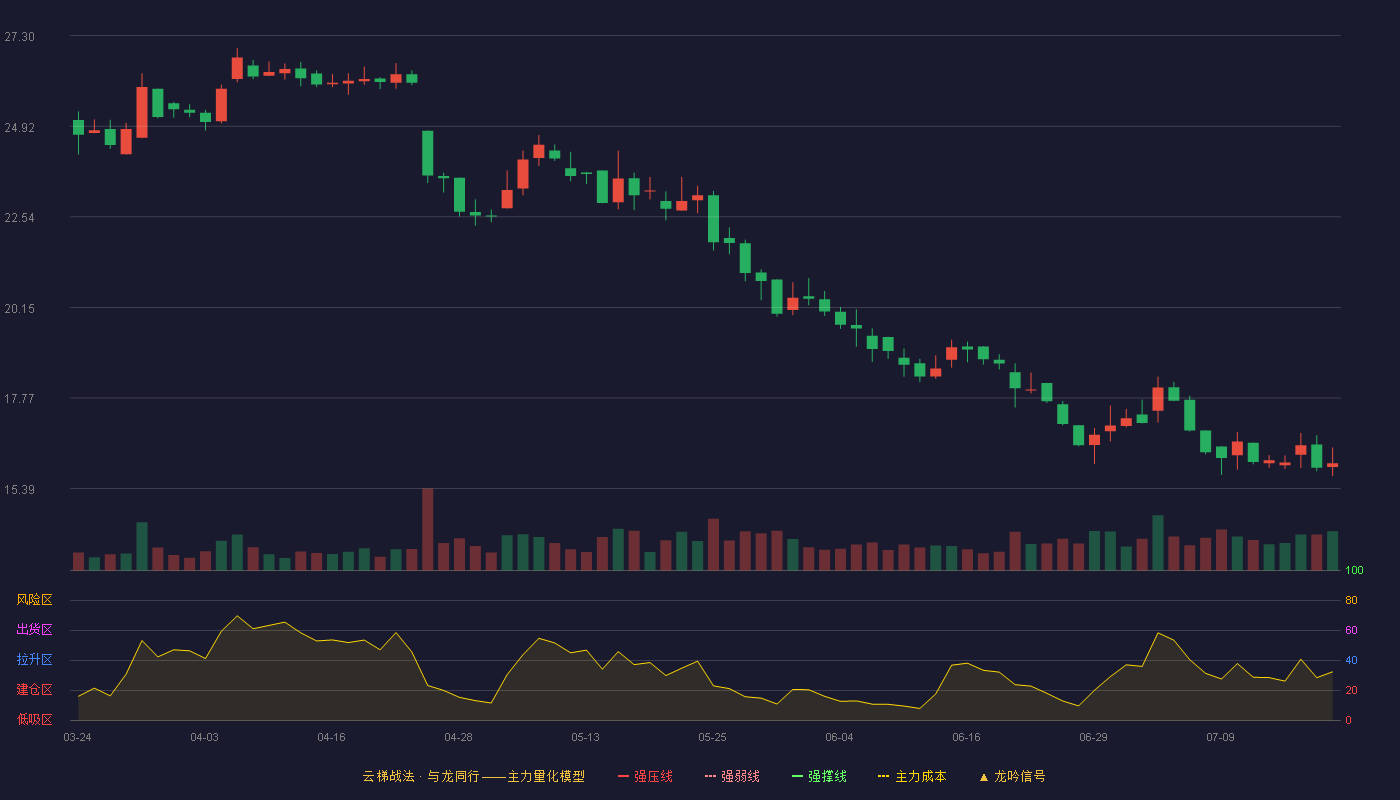Click the first candlestick above 03-24
1400x800 pixels.
coord(78,127)
